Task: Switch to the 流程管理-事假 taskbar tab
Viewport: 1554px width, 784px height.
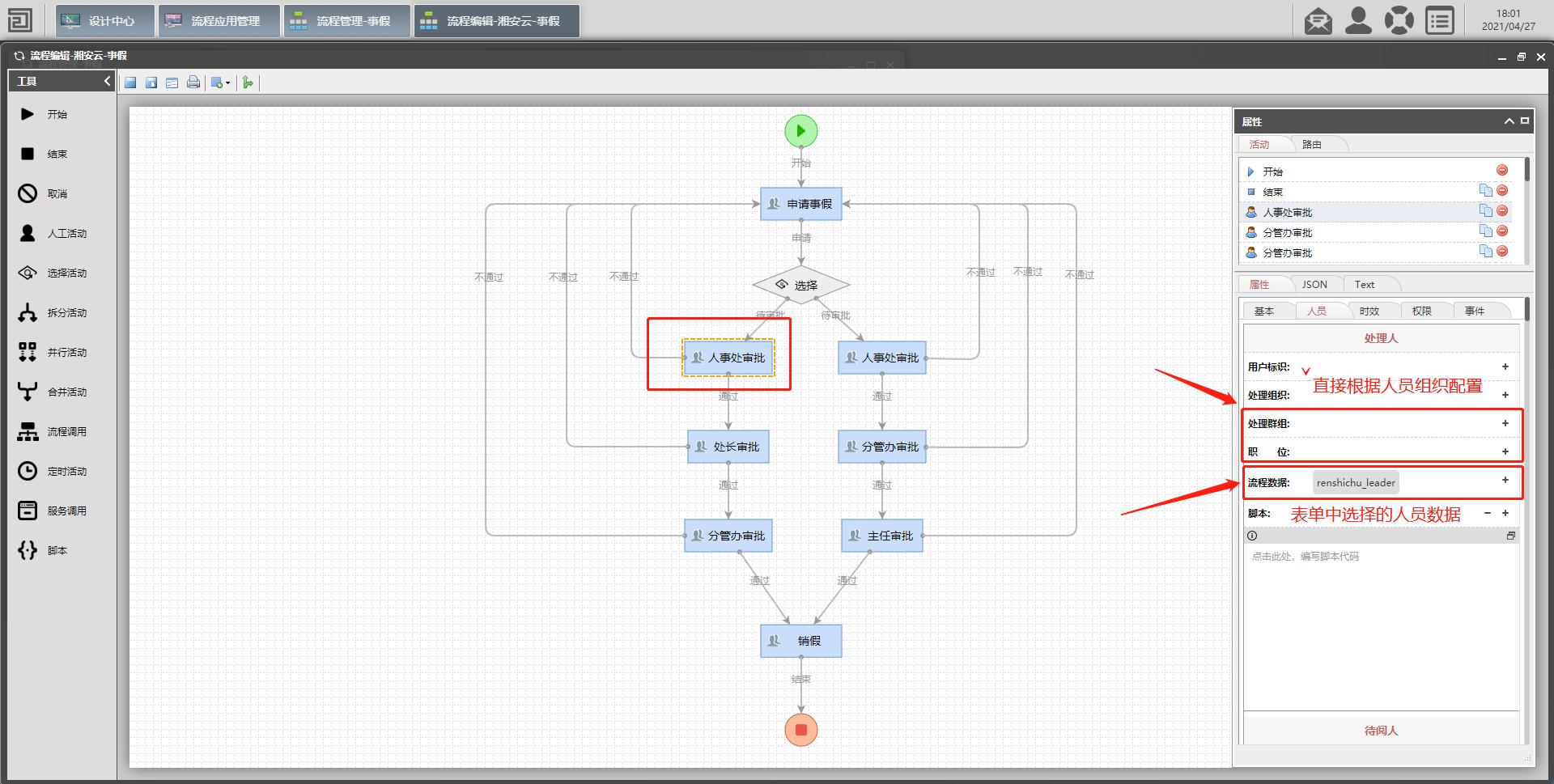Action: 347,21
